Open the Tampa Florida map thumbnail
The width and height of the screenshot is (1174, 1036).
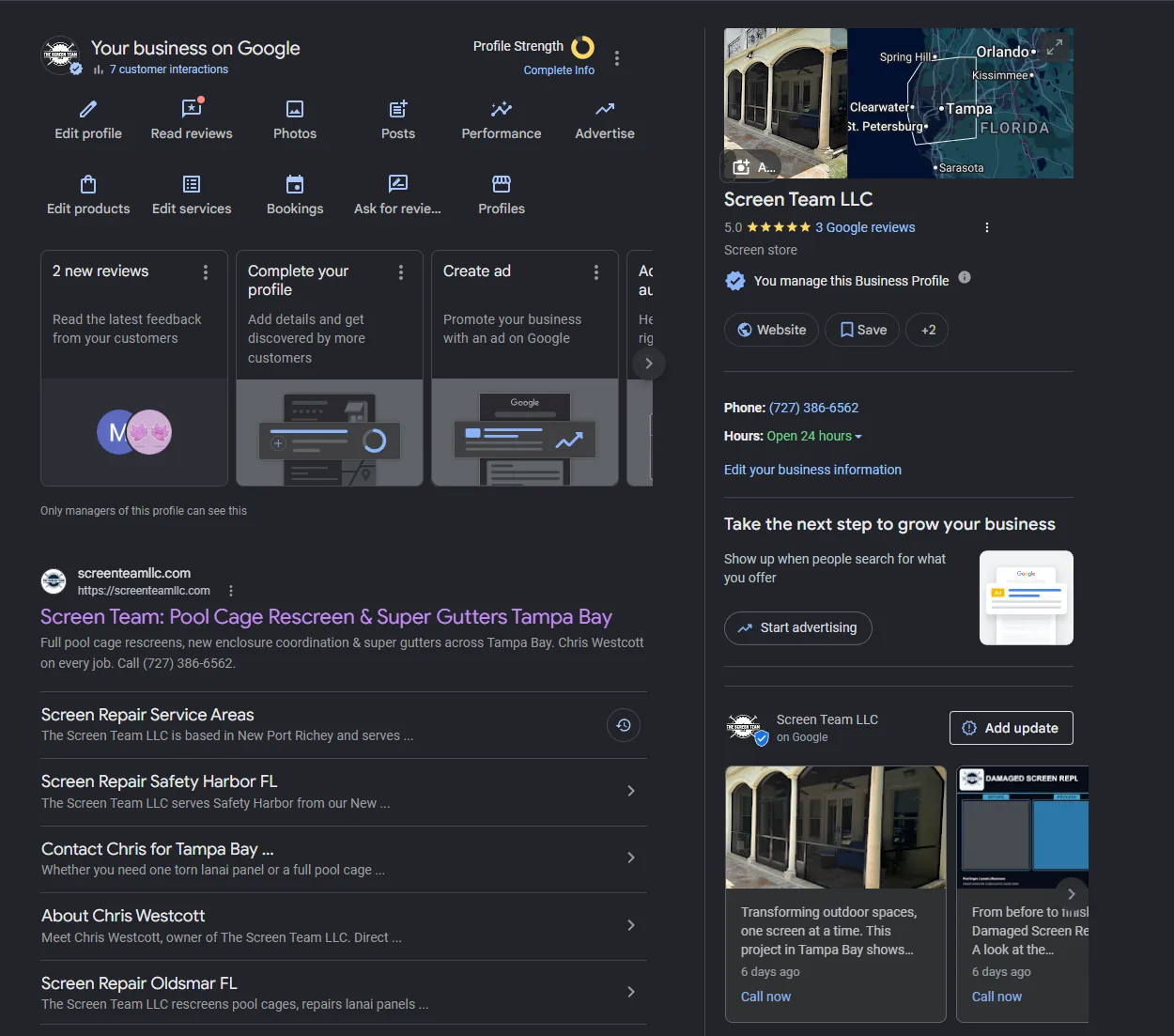961,103
